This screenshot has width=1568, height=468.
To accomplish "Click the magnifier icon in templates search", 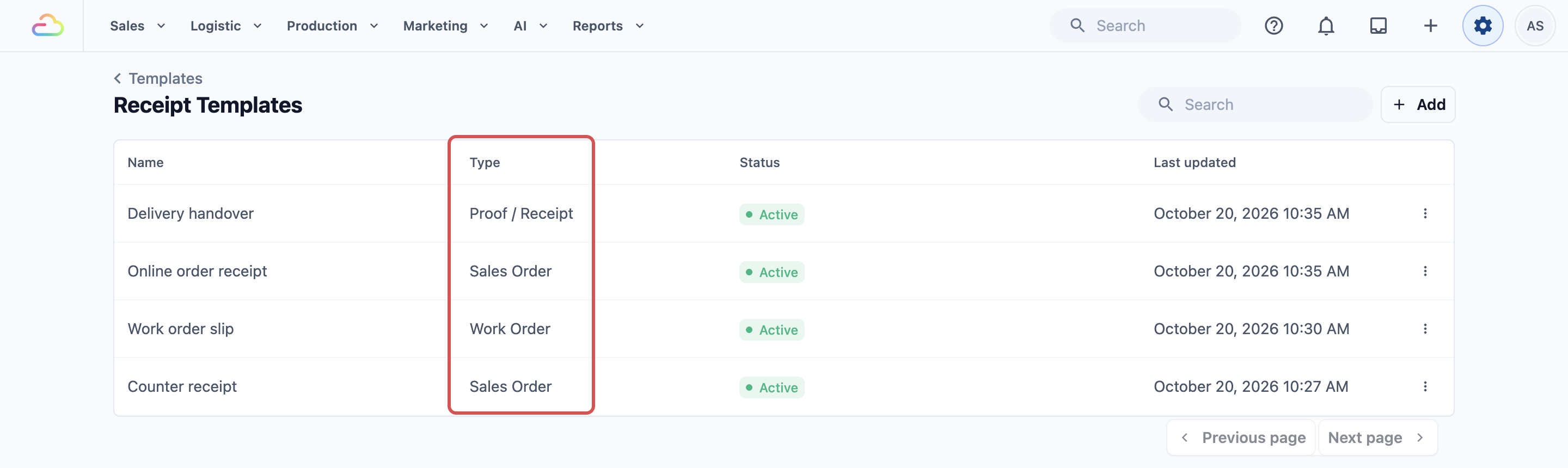I will [x=1165, y=104].
